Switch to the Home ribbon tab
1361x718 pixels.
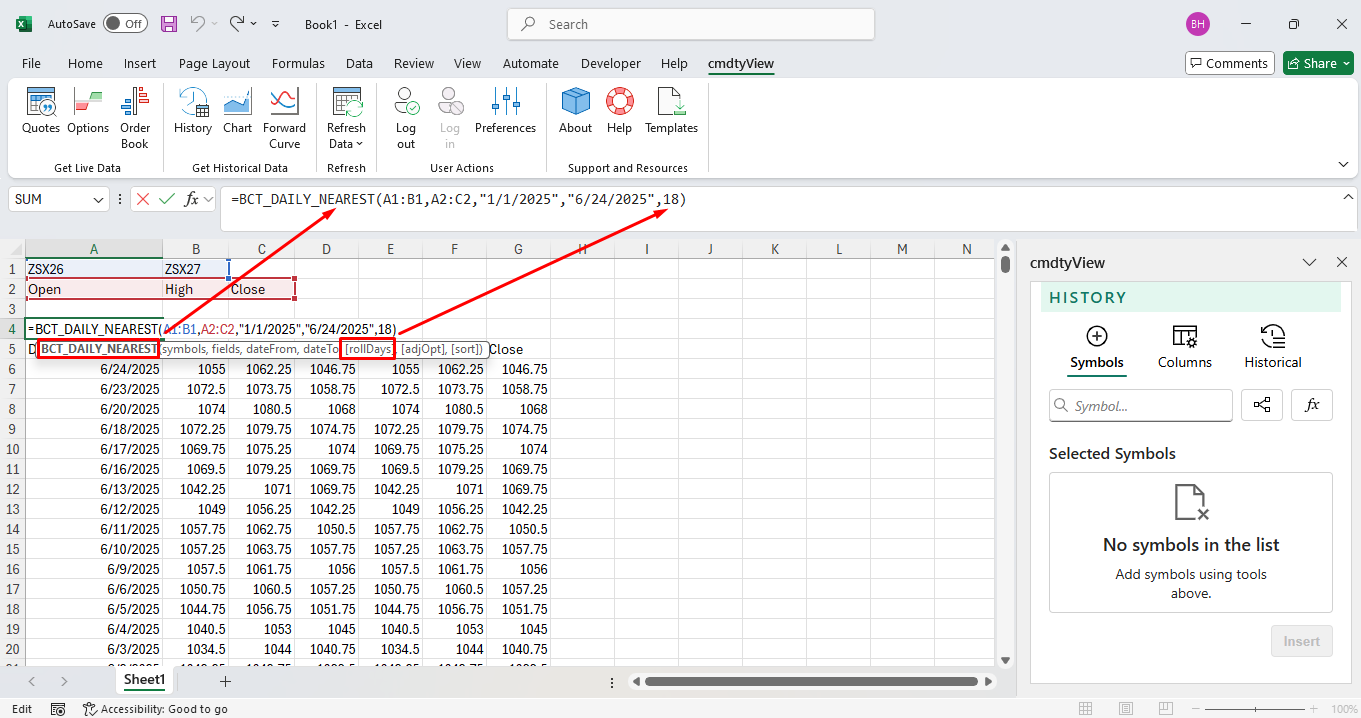pos(85,63)
